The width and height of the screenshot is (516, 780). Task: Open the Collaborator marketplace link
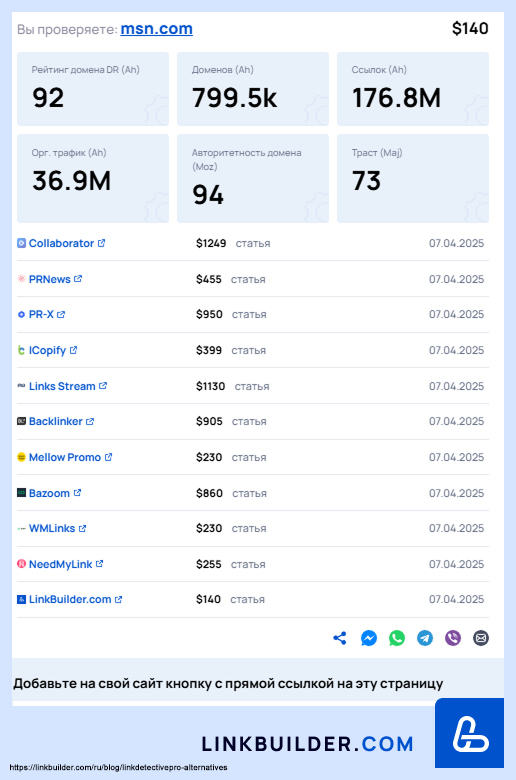[x=61, y=243]
